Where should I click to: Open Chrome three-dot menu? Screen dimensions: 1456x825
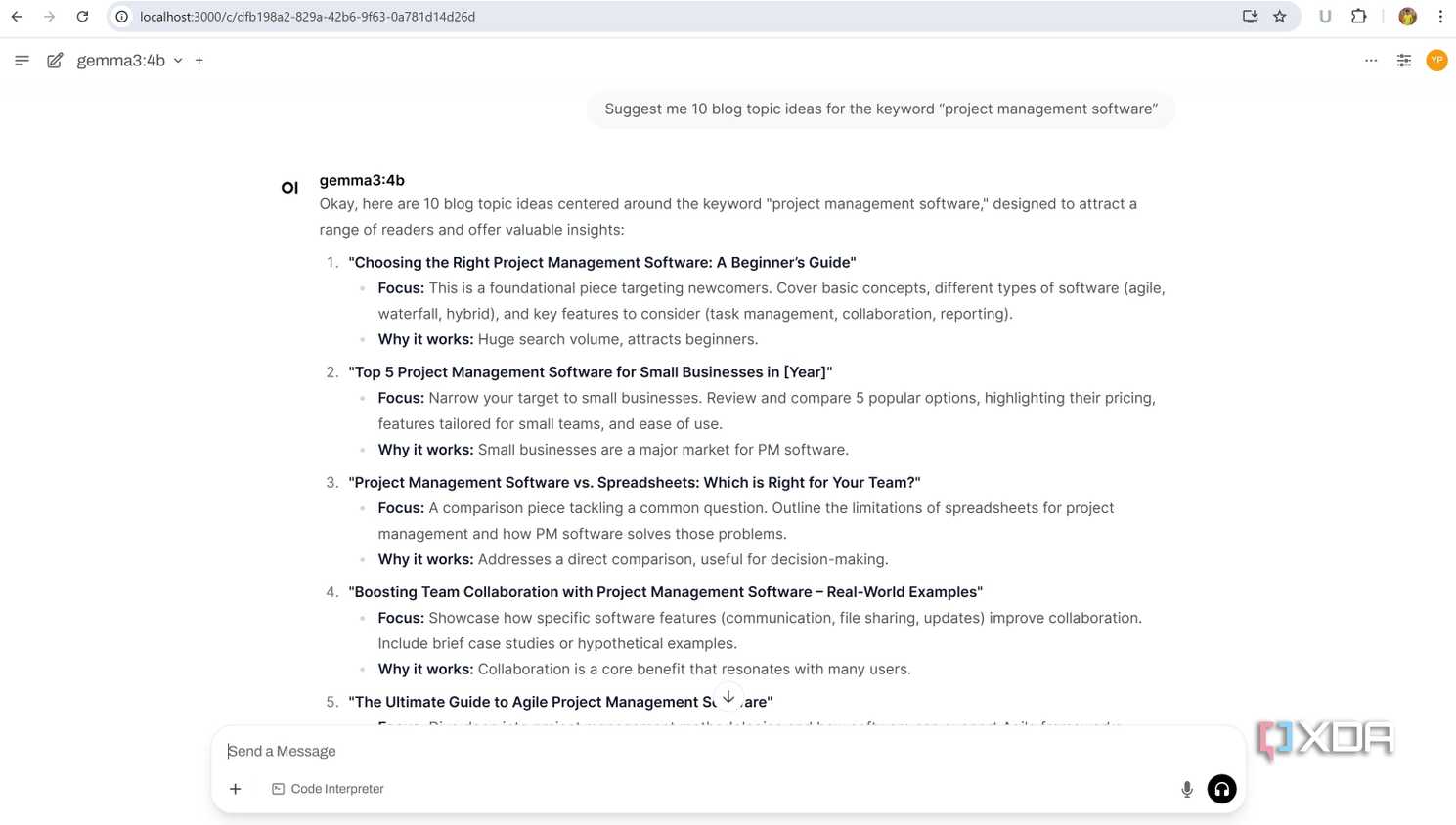(x=1440, y=17)
